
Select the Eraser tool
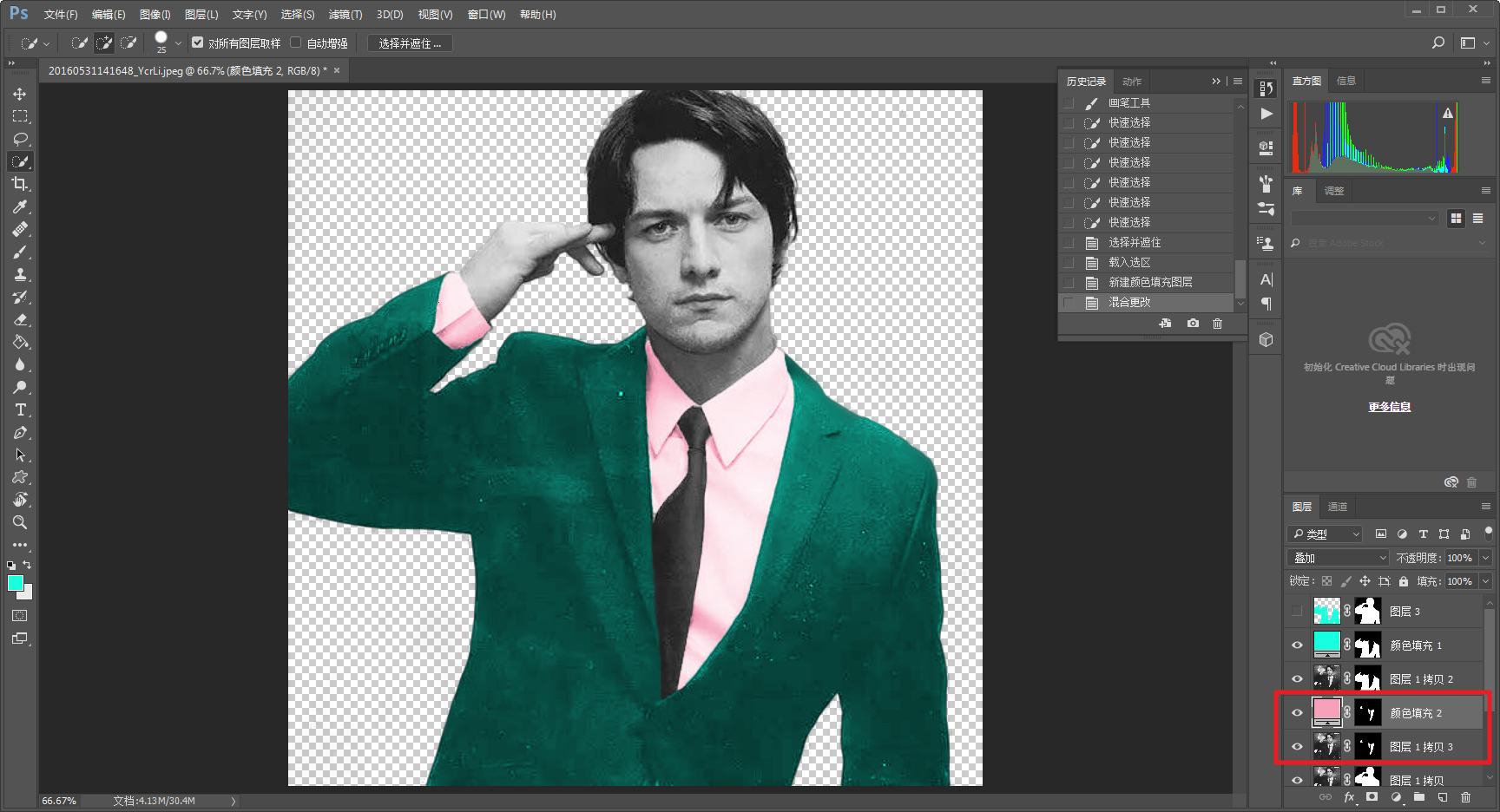19,319
